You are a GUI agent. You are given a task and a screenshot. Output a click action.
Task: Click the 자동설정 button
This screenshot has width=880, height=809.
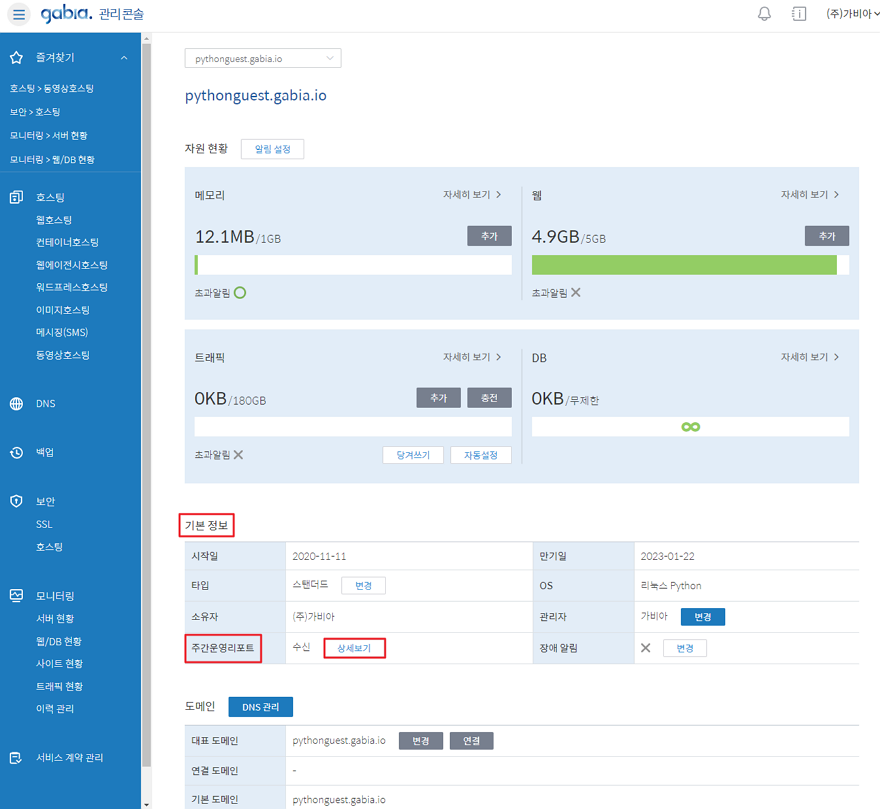(x=480, y=455)
